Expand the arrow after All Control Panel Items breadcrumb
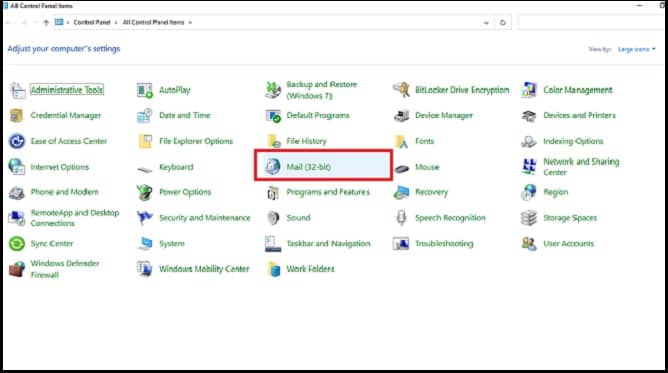Image resolution: width=668 pixels, height=373 pixels. 190,23
